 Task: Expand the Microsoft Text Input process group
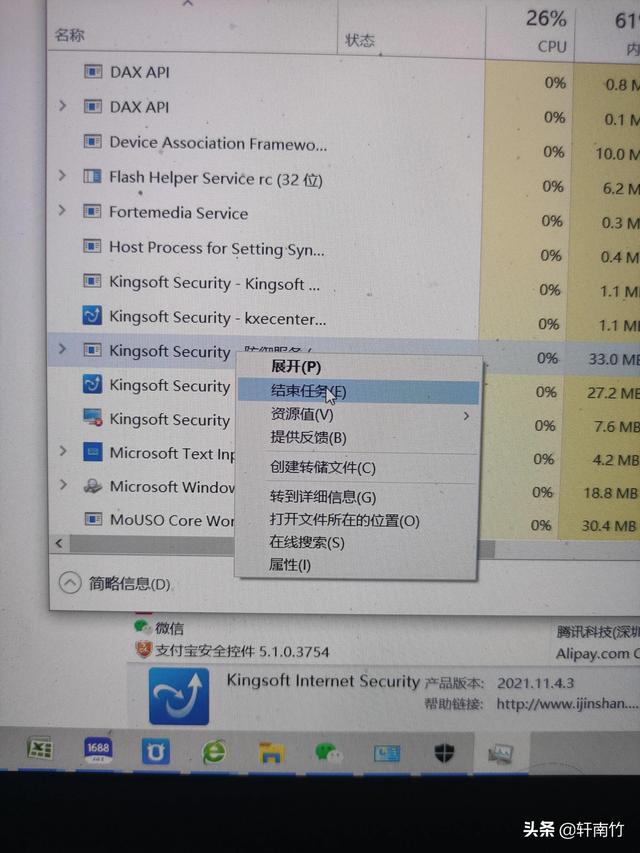(63, 451)
